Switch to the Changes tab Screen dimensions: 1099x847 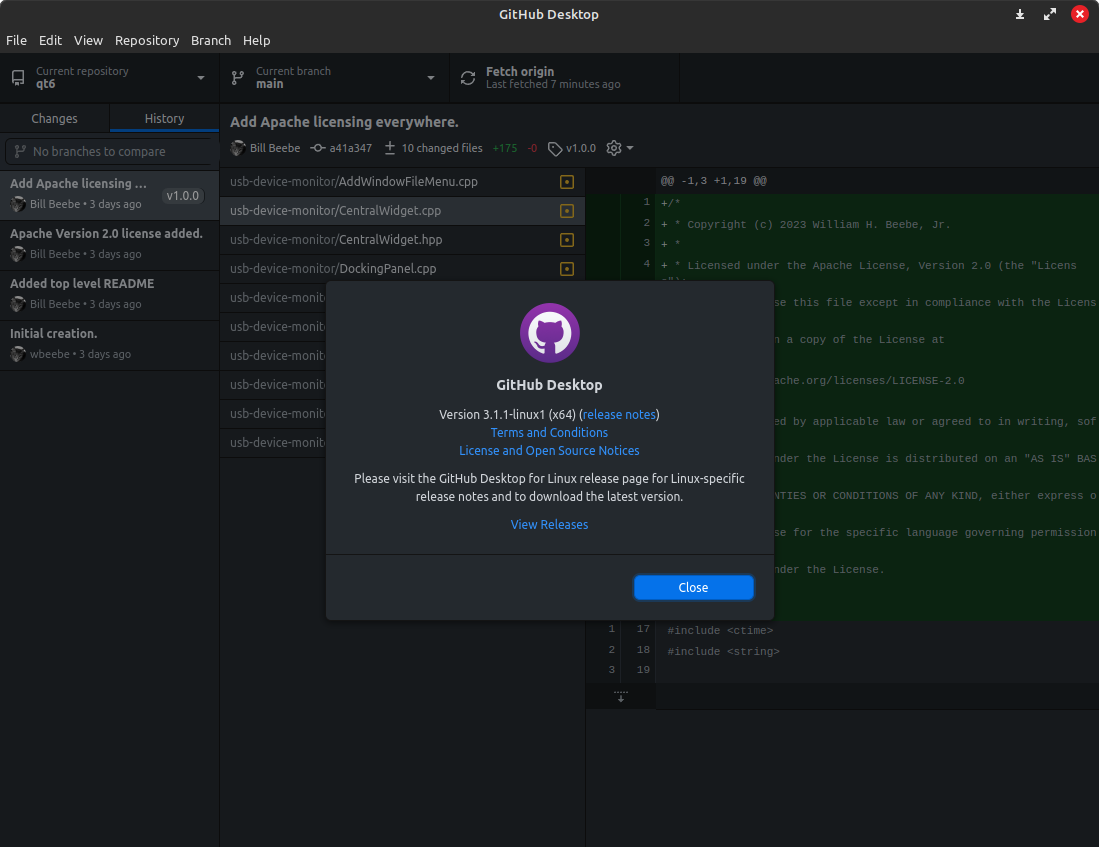click(55, 118)
